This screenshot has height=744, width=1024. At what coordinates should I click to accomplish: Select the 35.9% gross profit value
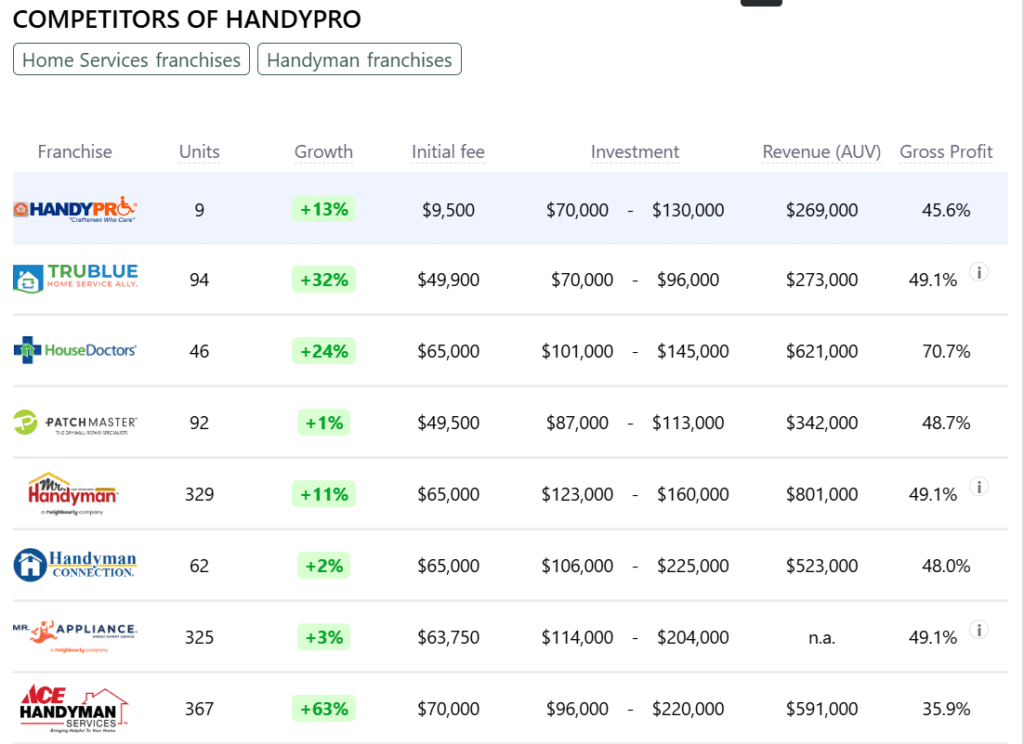click(946, 709)
